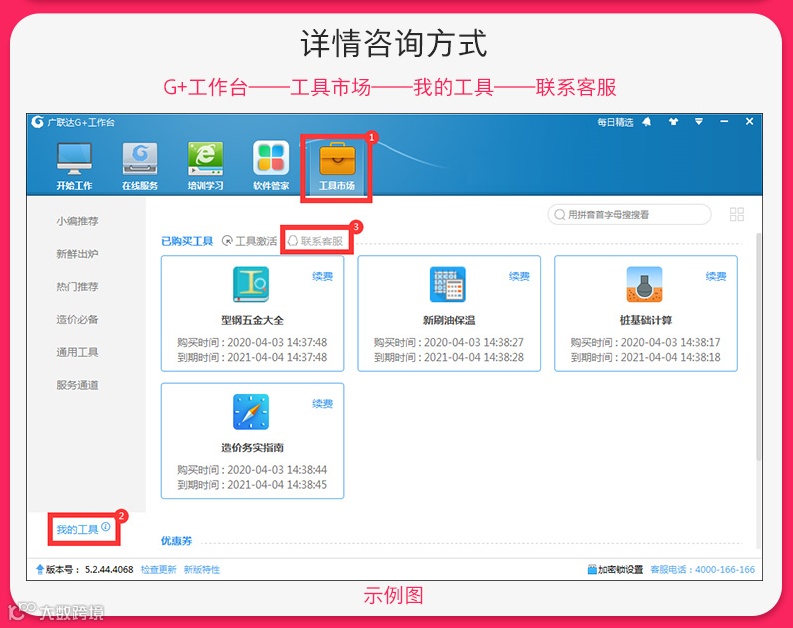Open 我的工具 at sidebar bottom
The height and width of the screenshot is (628, 793).
point(77,529)
